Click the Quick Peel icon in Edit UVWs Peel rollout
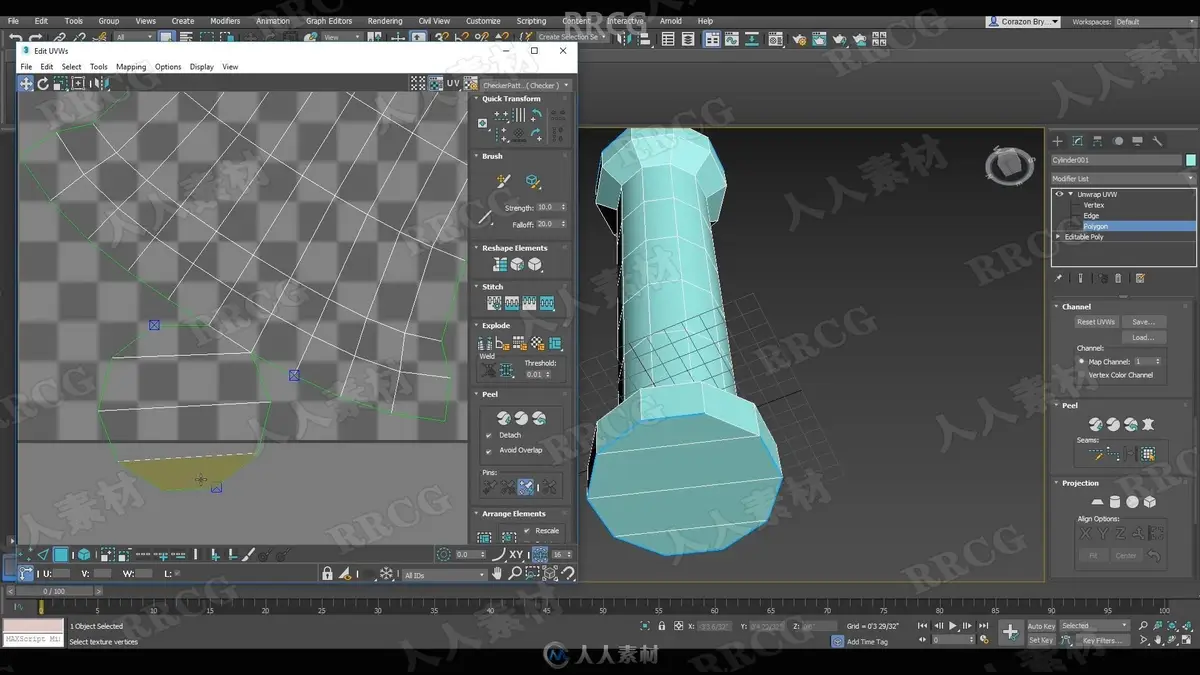This screenshot has width=1200, height=675. pyautogui.click(x=504, y=418)
